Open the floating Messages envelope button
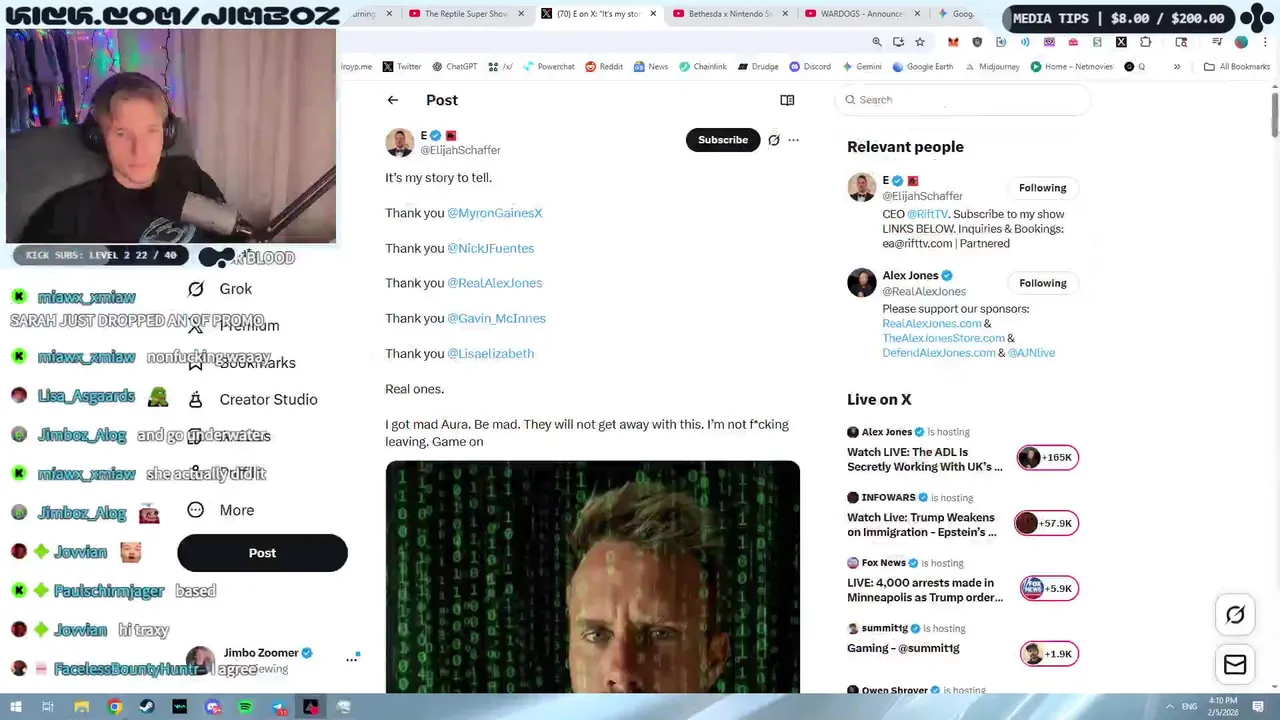The image size is (1280, 720). coord(1235,665)
